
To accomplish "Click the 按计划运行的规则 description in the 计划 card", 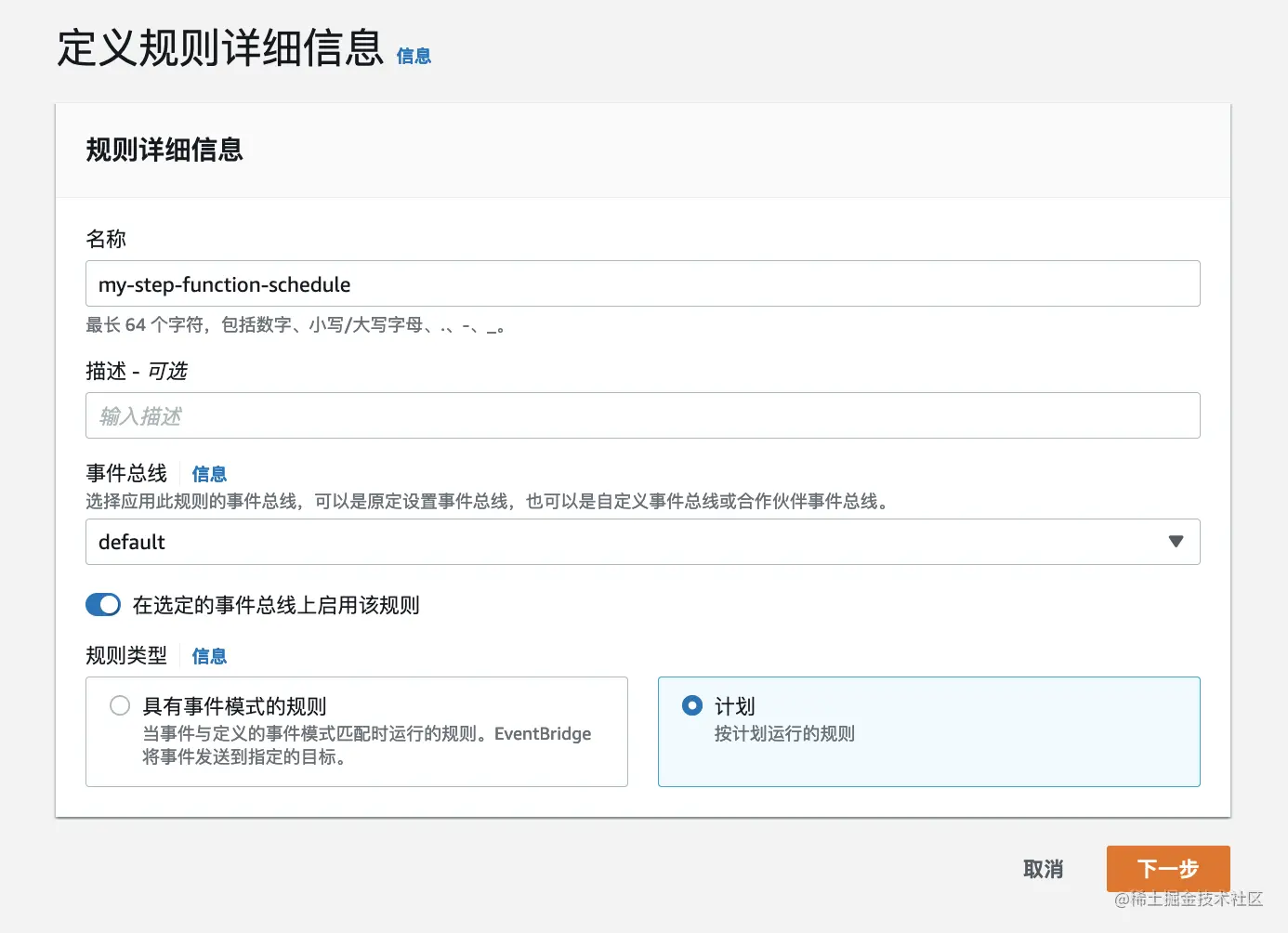I will pos(784,733).
